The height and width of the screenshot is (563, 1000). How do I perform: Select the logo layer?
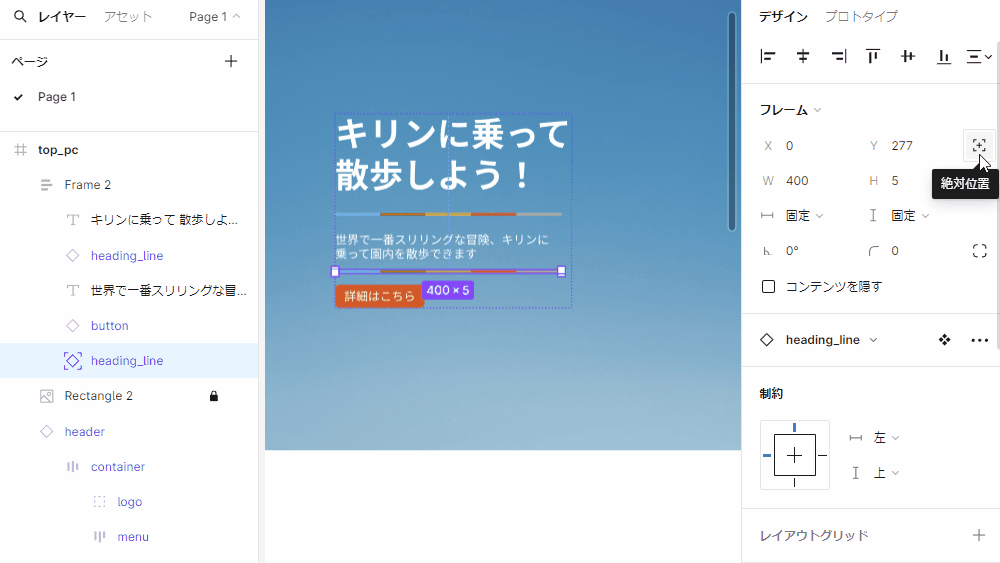click(x=129, y=502)
